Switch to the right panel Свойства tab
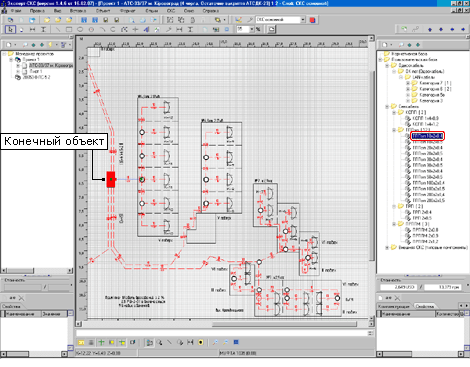Viewport: 470px width, 367px height. pos(425,306)
